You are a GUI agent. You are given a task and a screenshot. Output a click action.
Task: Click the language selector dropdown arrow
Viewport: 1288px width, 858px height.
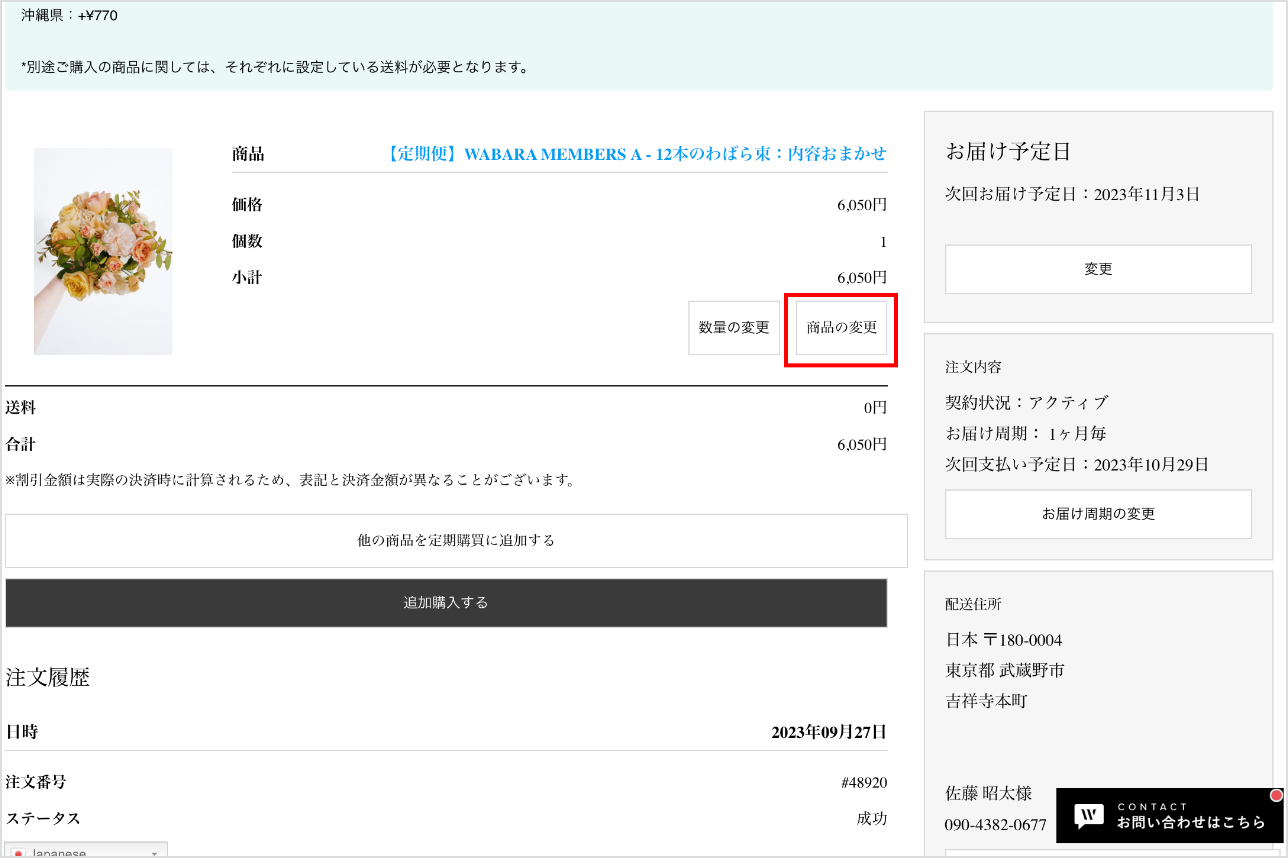click(x=154, y=853)
